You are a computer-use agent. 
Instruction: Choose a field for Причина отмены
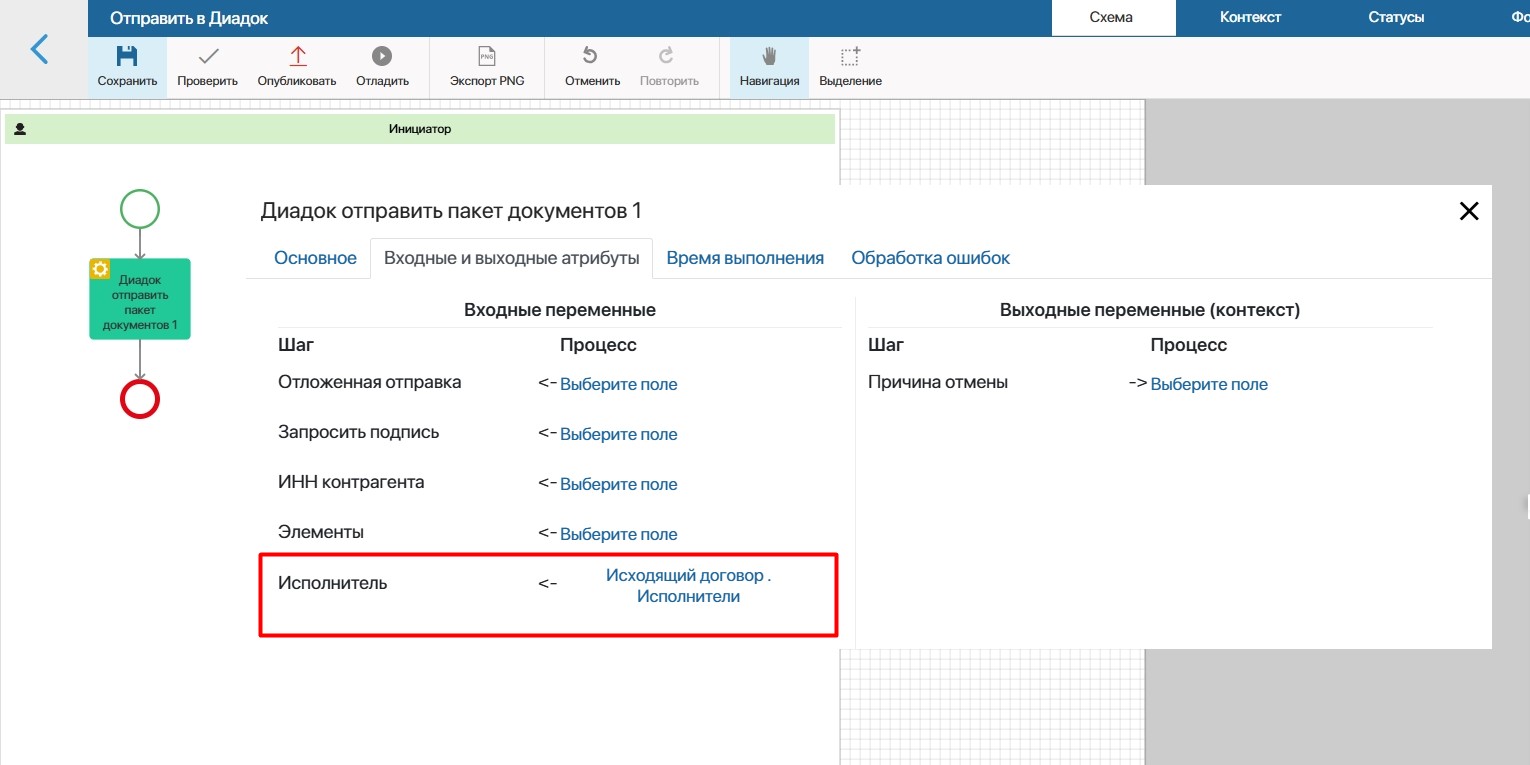click(1209, 384)
